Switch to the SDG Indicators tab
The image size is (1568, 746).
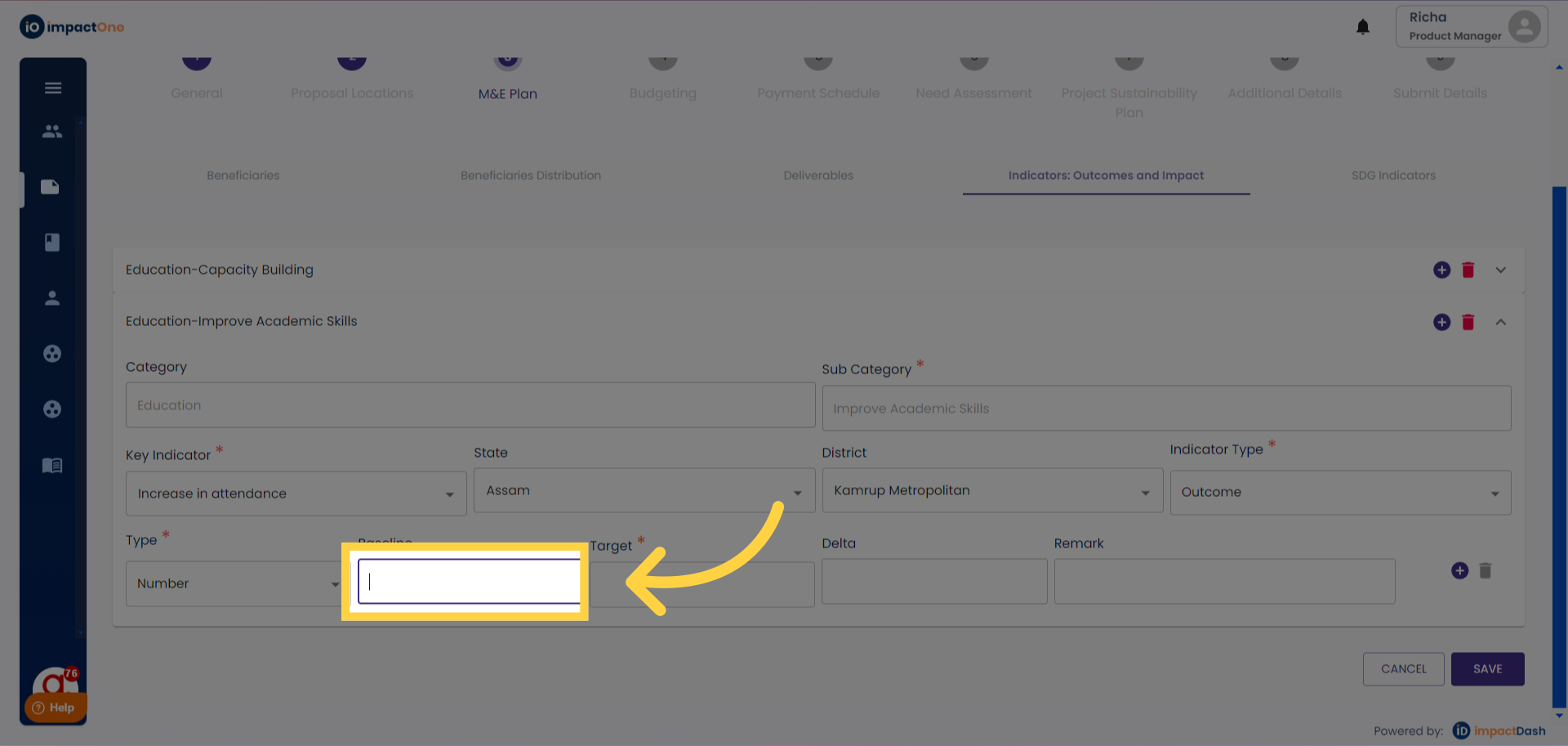[1393, 175]
